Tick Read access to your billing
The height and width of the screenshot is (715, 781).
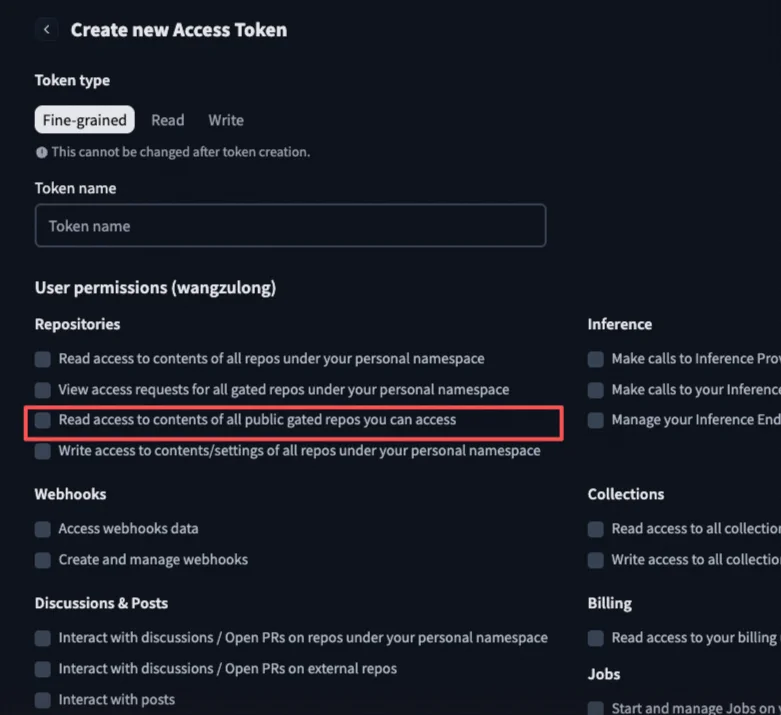coord(596,638)
